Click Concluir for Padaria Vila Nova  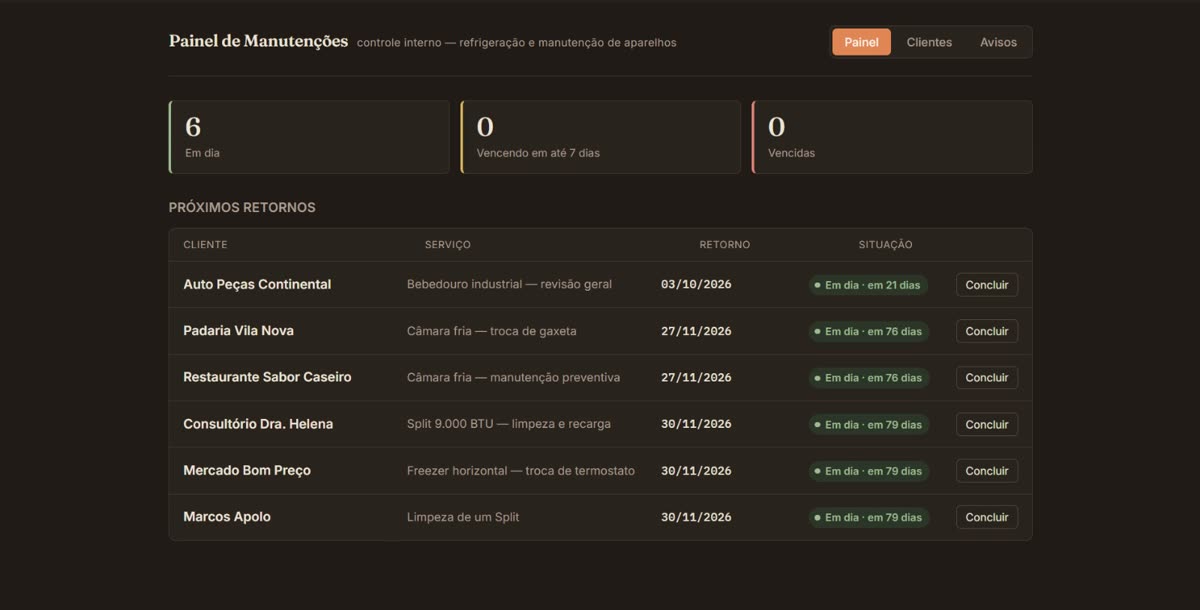[x=987, y=331]
